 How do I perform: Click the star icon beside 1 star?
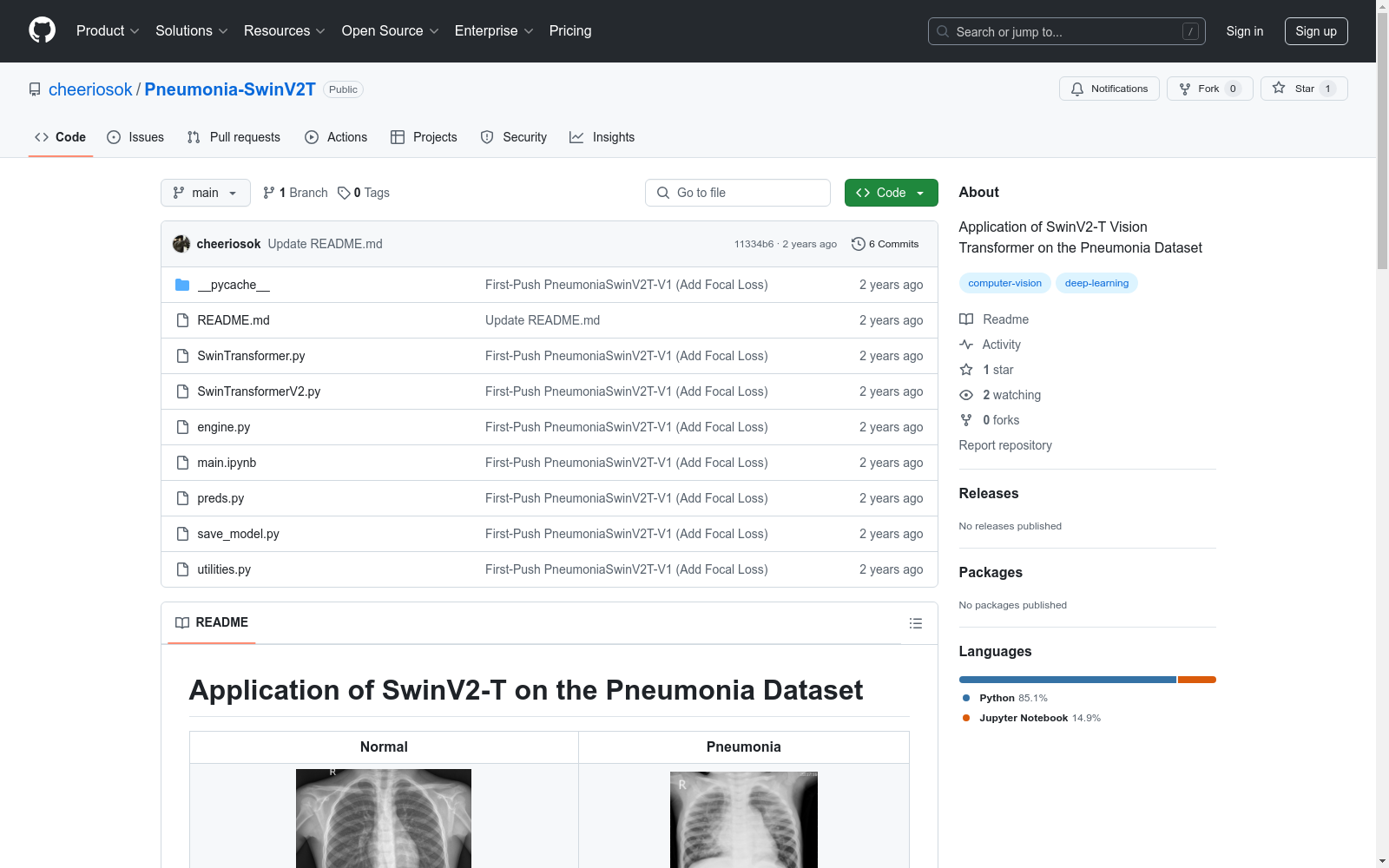coord(966,370)
